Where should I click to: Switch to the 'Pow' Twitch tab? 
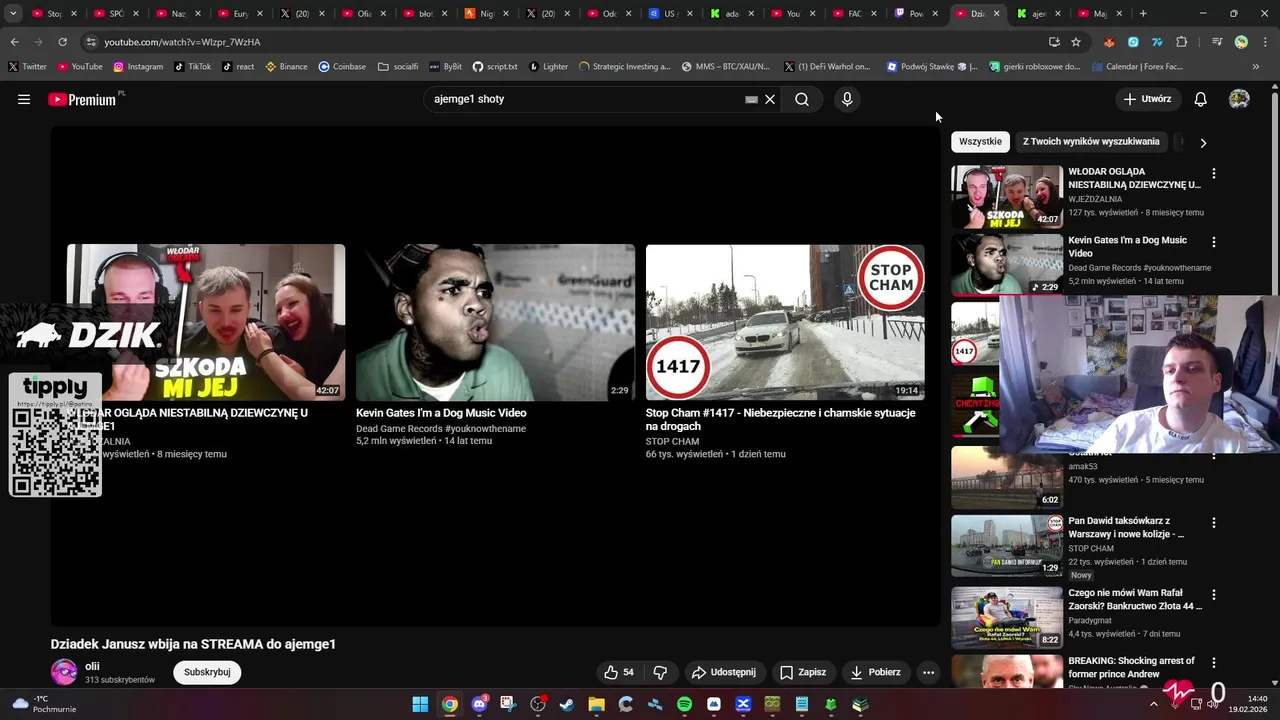913,14
